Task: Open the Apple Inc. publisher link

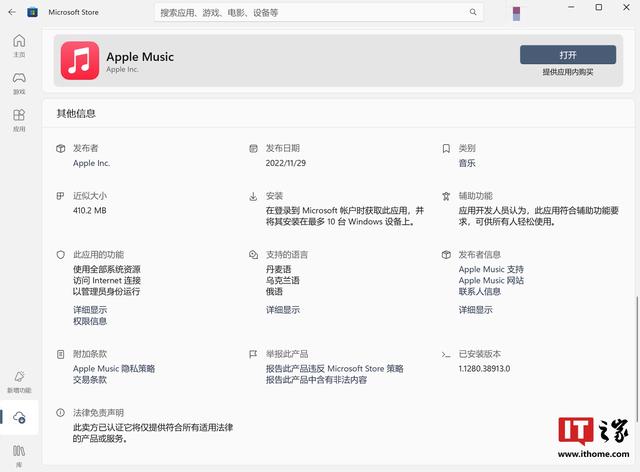Action: [x=91, y=163]
